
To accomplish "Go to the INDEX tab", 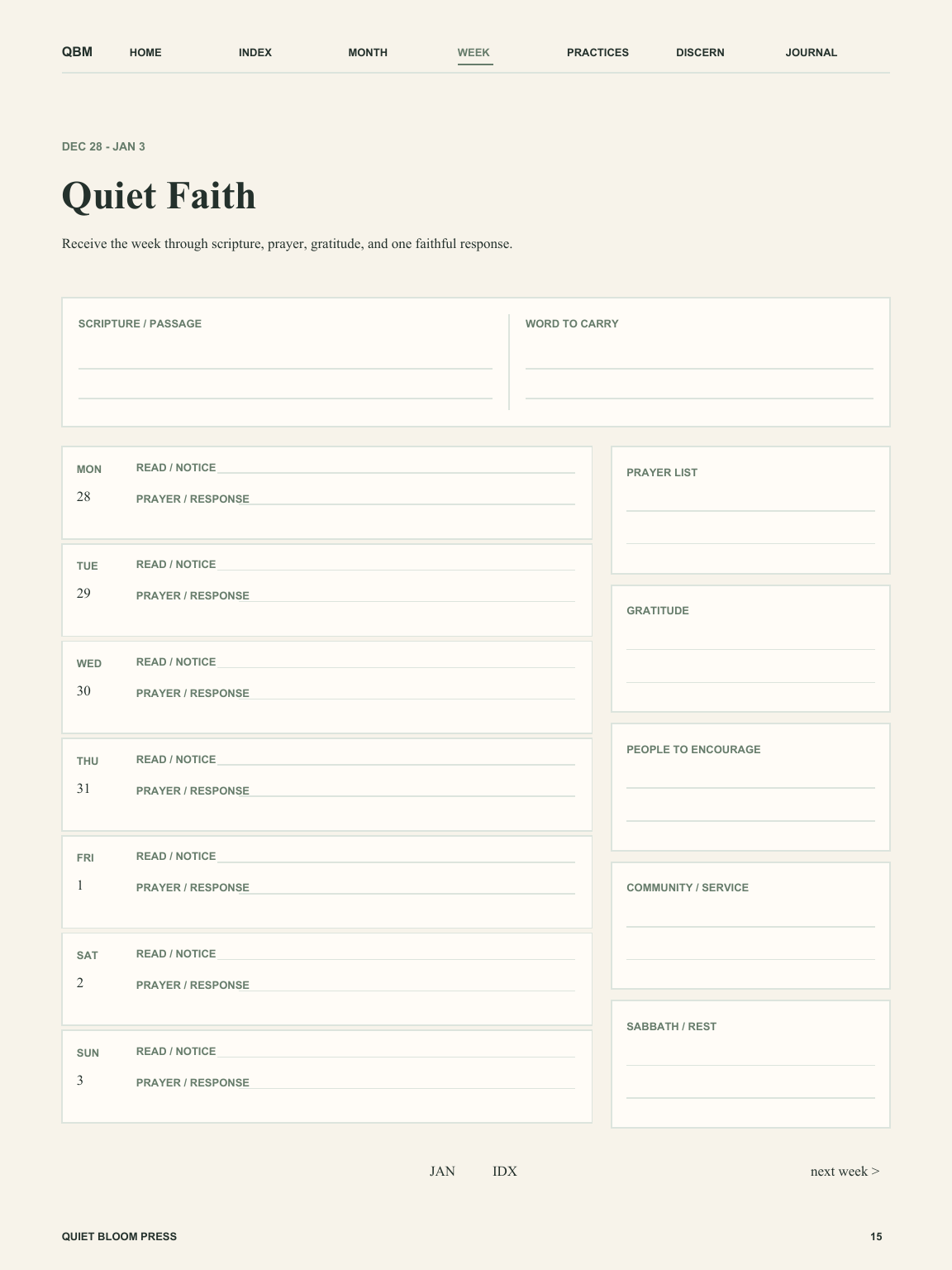I will [255, 52].
